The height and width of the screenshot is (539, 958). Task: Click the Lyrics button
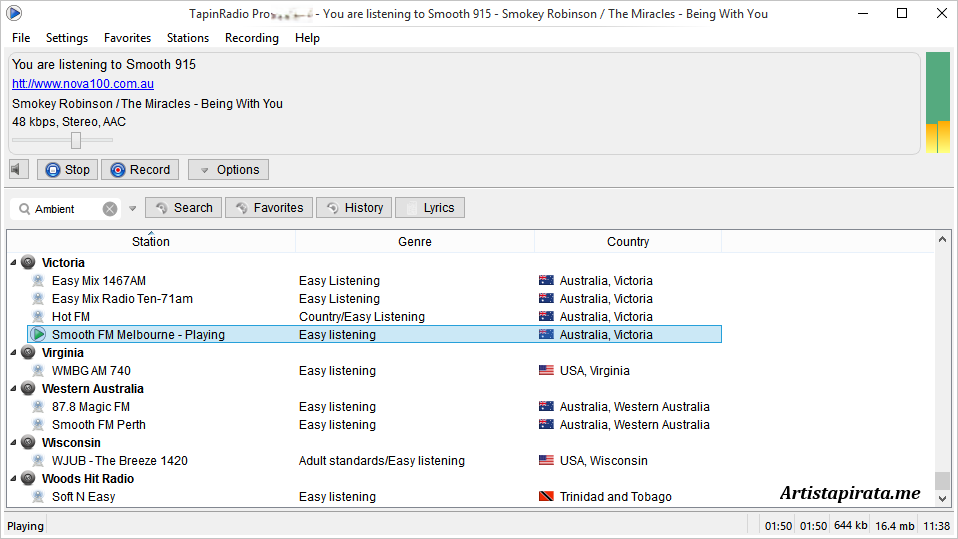(430, 208)
